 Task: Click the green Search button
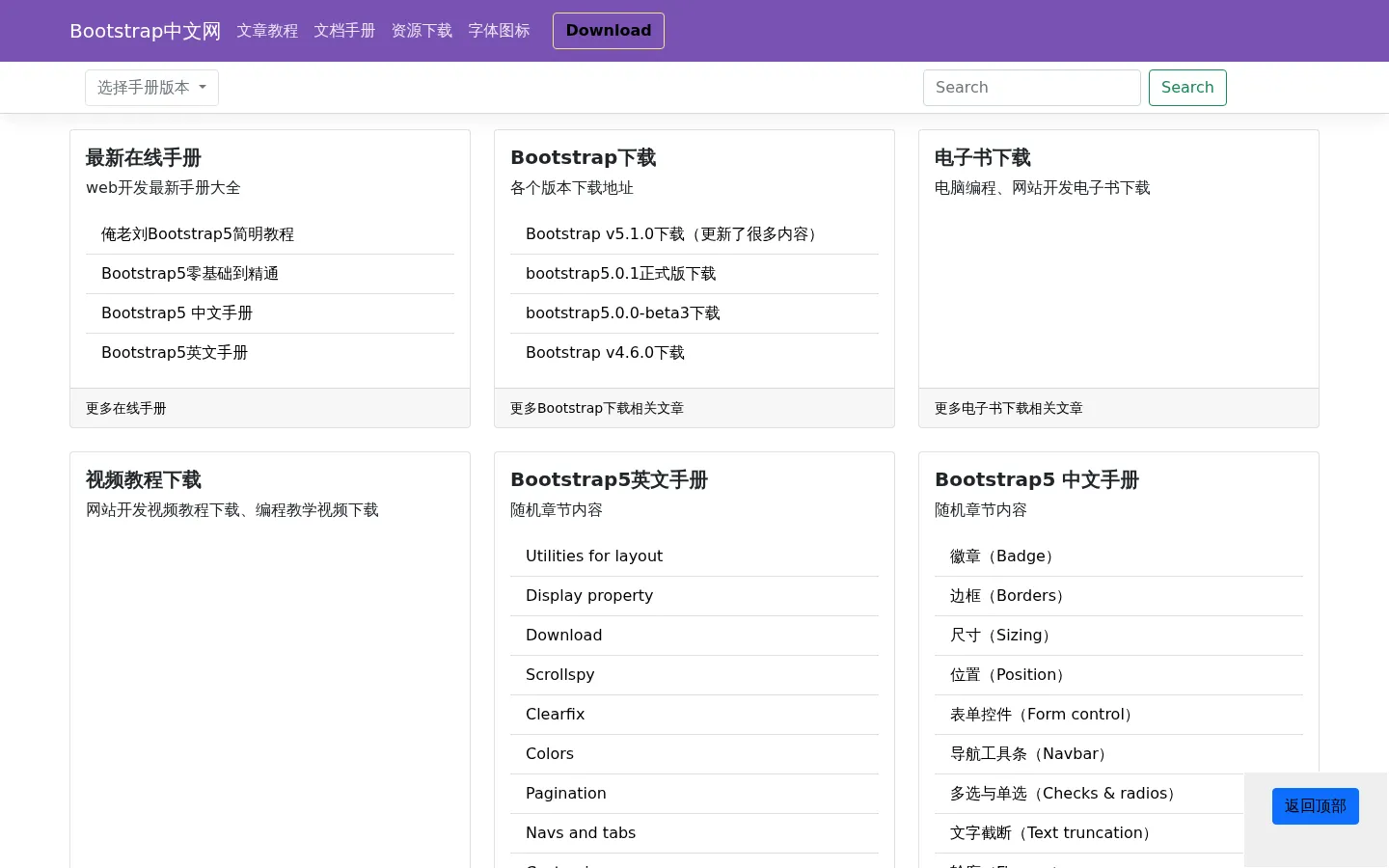tap(1187, 88)
